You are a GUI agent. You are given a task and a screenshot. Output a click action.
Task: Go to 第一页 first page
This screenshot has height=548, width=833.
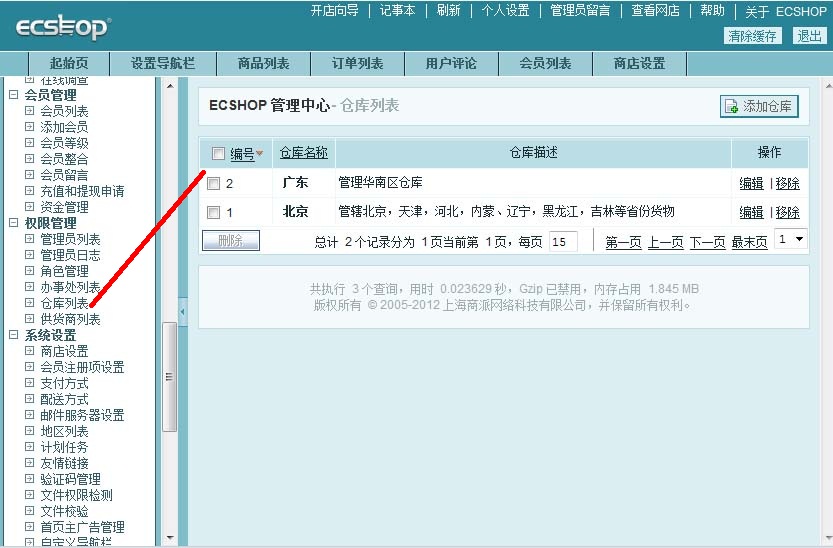coord(623,243)
